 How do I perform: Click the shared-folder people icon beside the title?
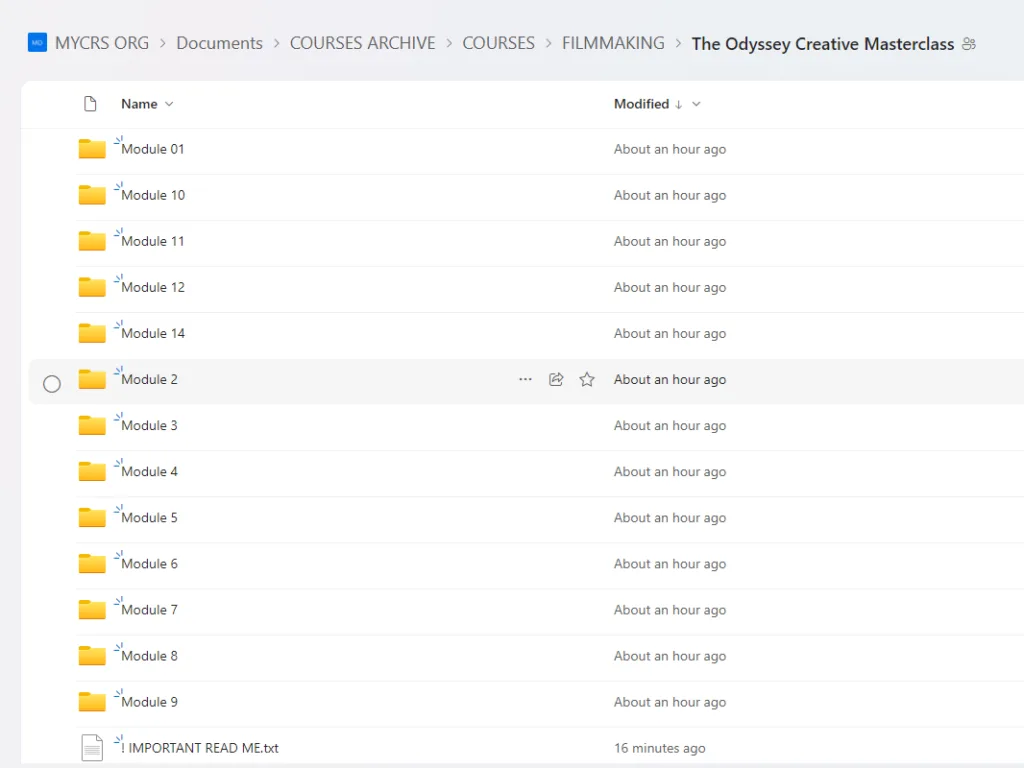click(x=968, y=44)
